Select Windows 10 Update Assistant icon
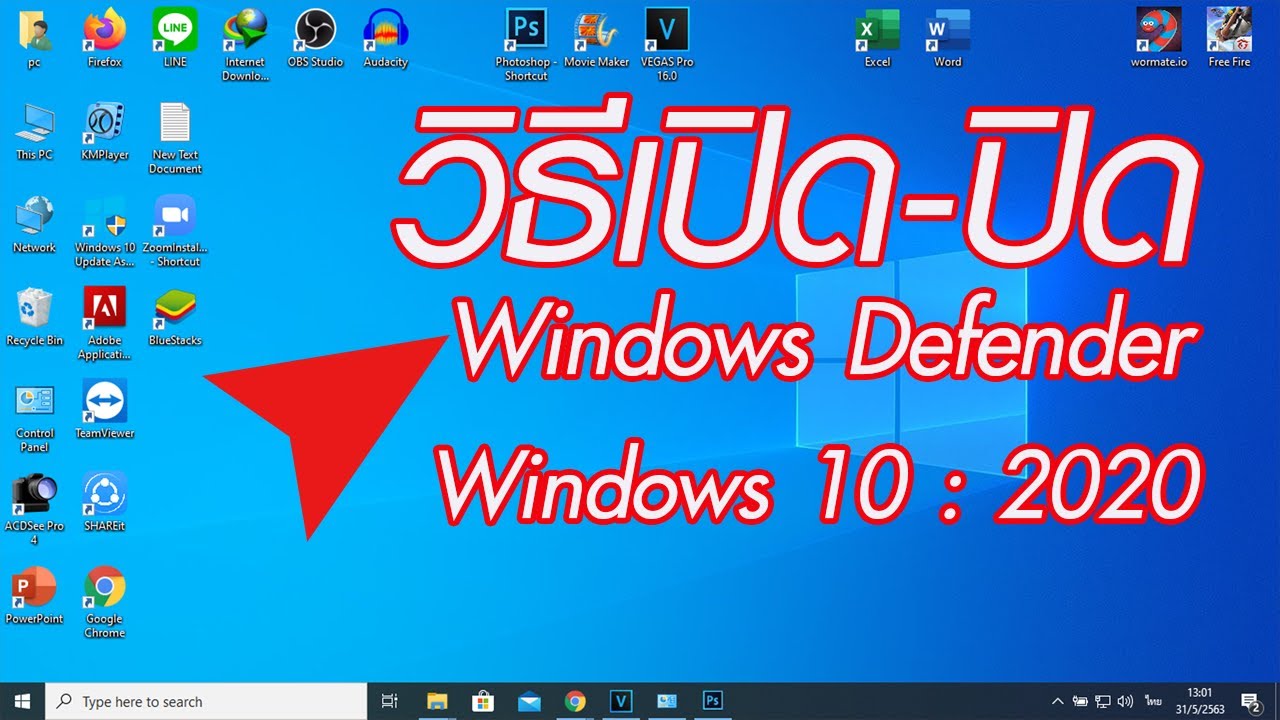Viewport: 1280px width, 720px height. pyautogui.click(x=104, y=231)
